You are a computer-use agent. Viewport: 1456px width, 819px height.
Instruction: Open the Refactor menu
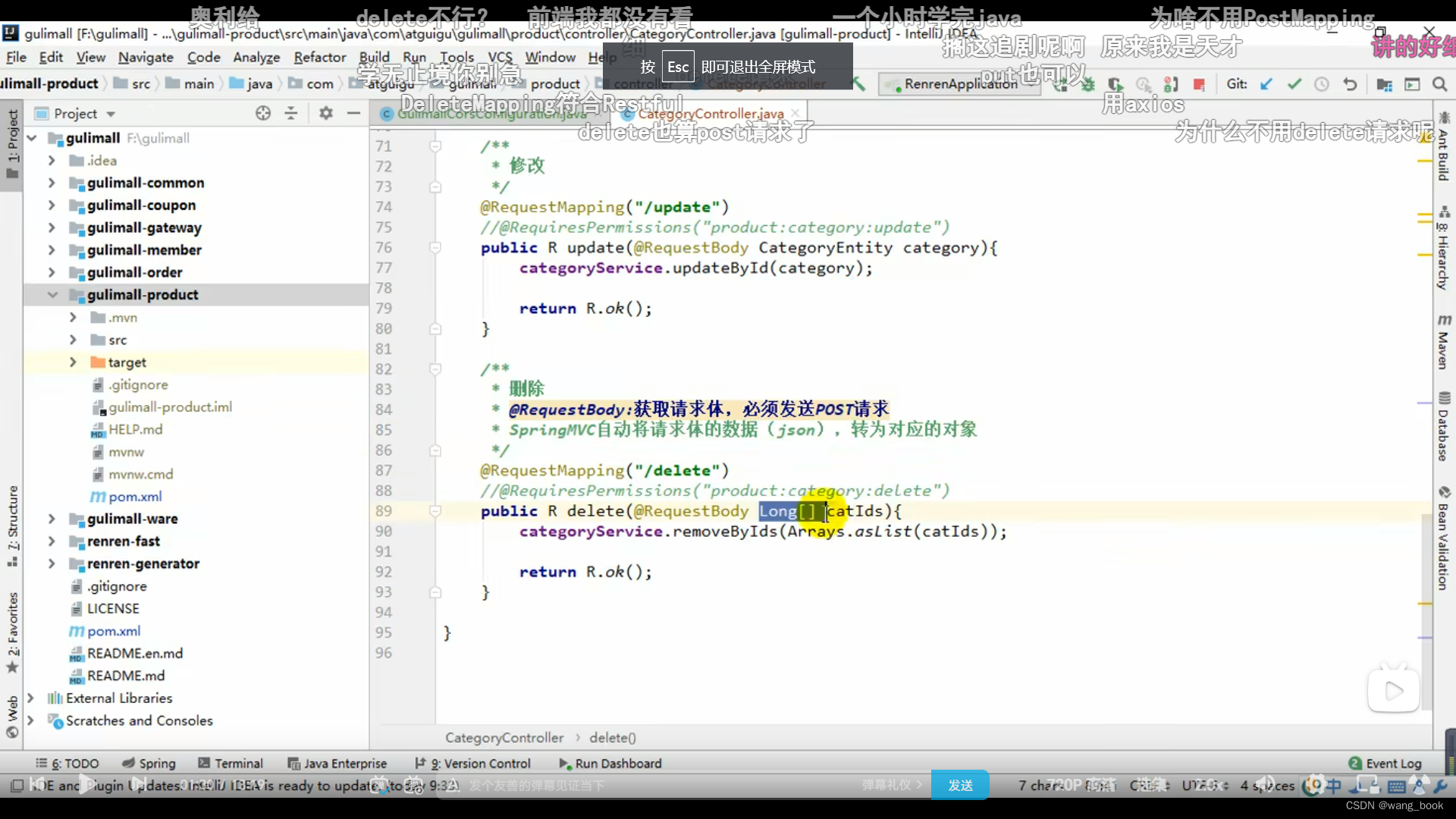click(x=319, y=57)
